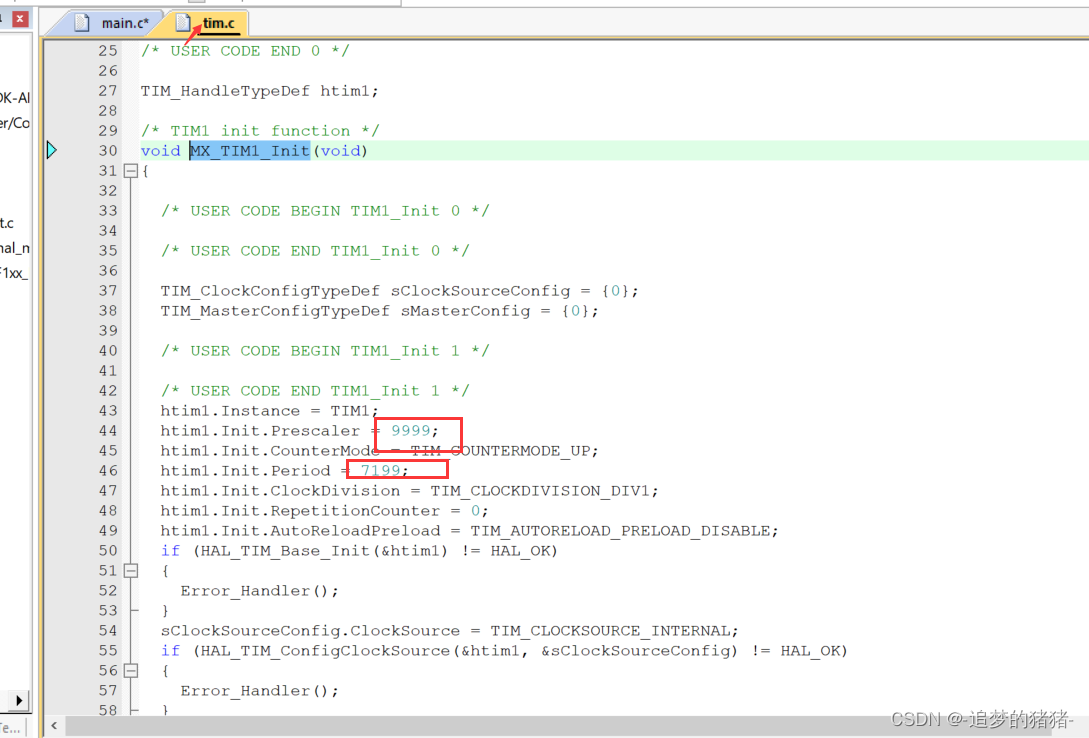Click 'USER CODE BEGIN TIM1_Init 1' comment

[325, 351]
